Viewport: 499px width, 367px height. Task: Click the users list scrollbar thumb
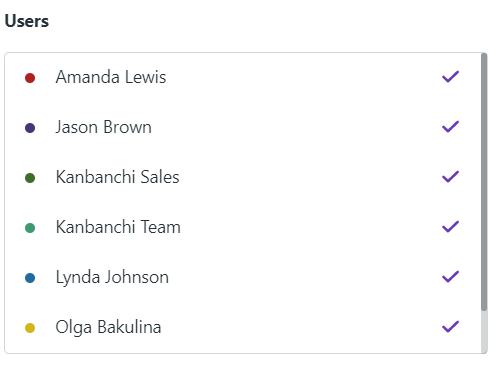[484, 182]
